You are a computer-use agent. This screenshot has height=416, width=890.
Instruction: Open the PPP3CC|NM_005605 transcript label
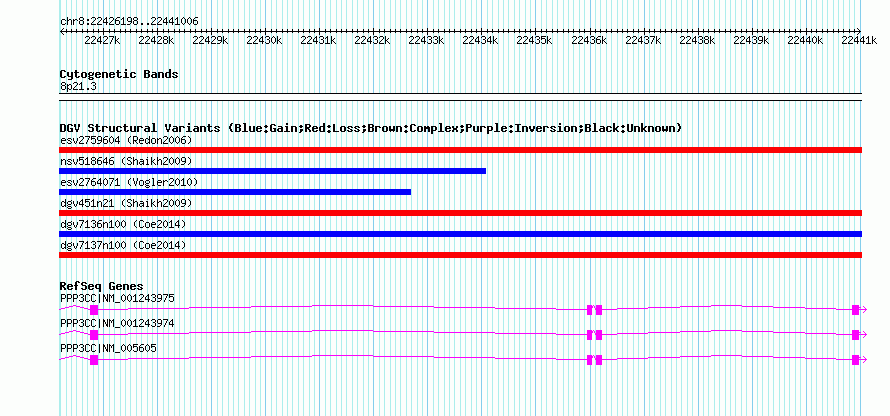click(108, 348)
